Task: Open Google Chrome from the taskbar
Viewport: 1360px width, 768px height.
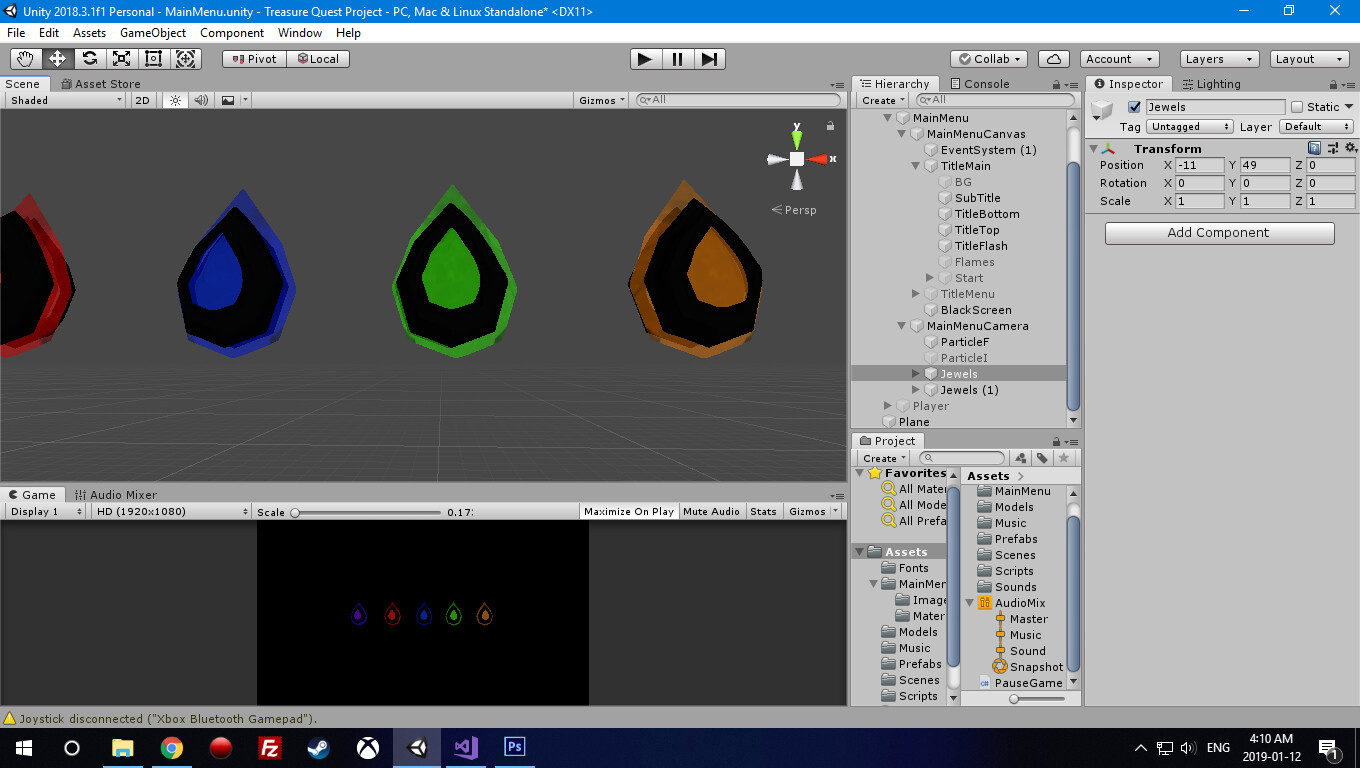Action: (172, 747)
